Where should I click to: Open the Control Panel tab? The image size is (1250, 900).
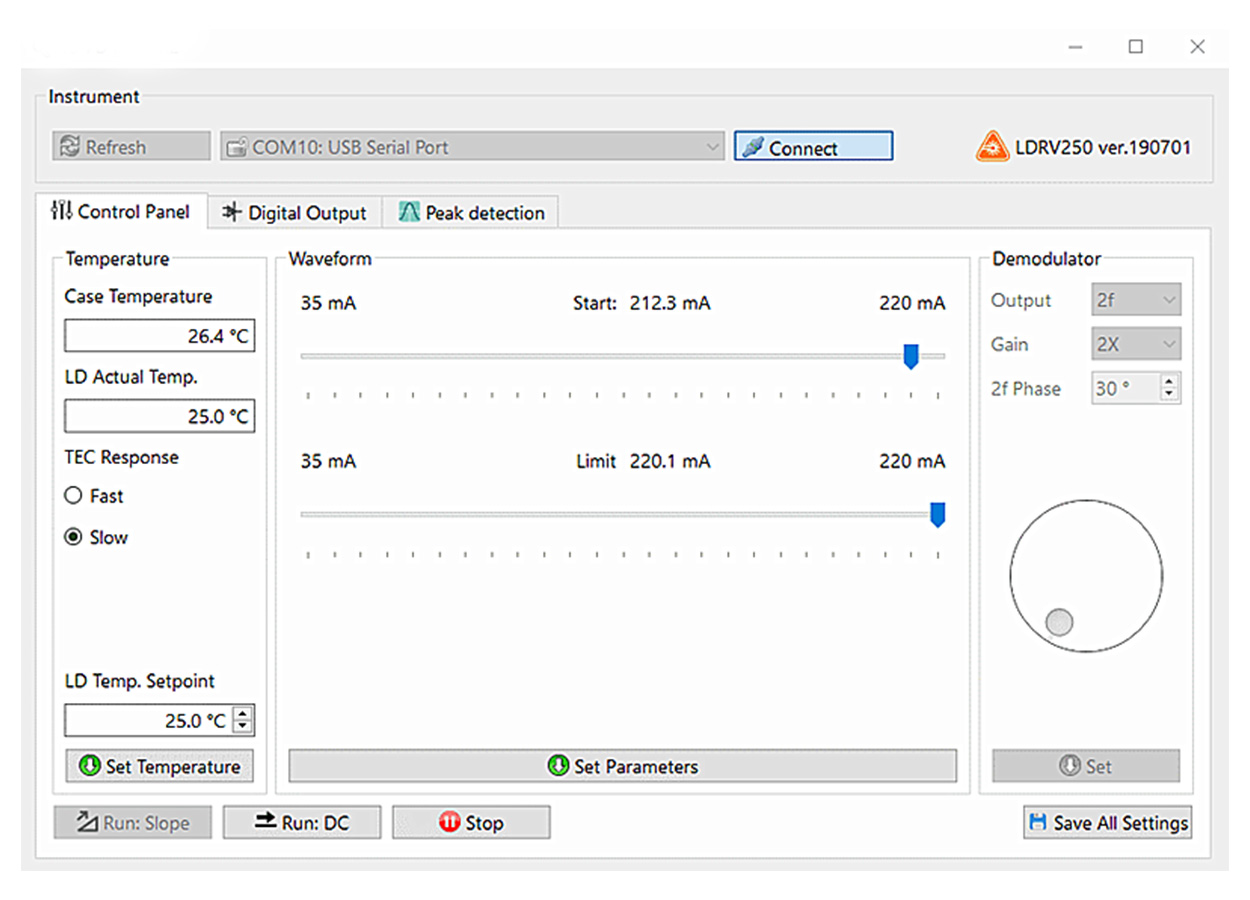(121, 211)
